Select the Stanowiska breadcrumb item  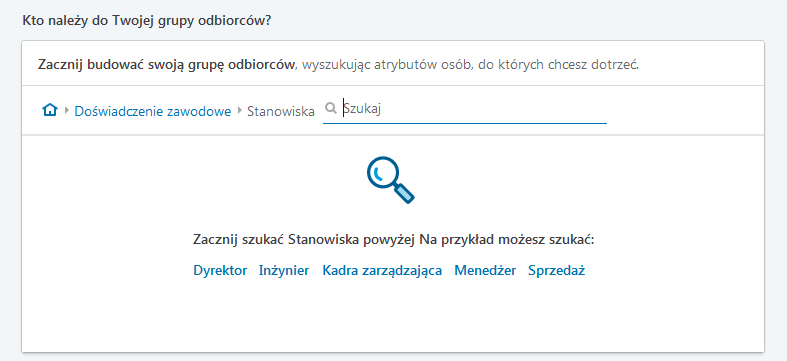(x=281, y=111)
